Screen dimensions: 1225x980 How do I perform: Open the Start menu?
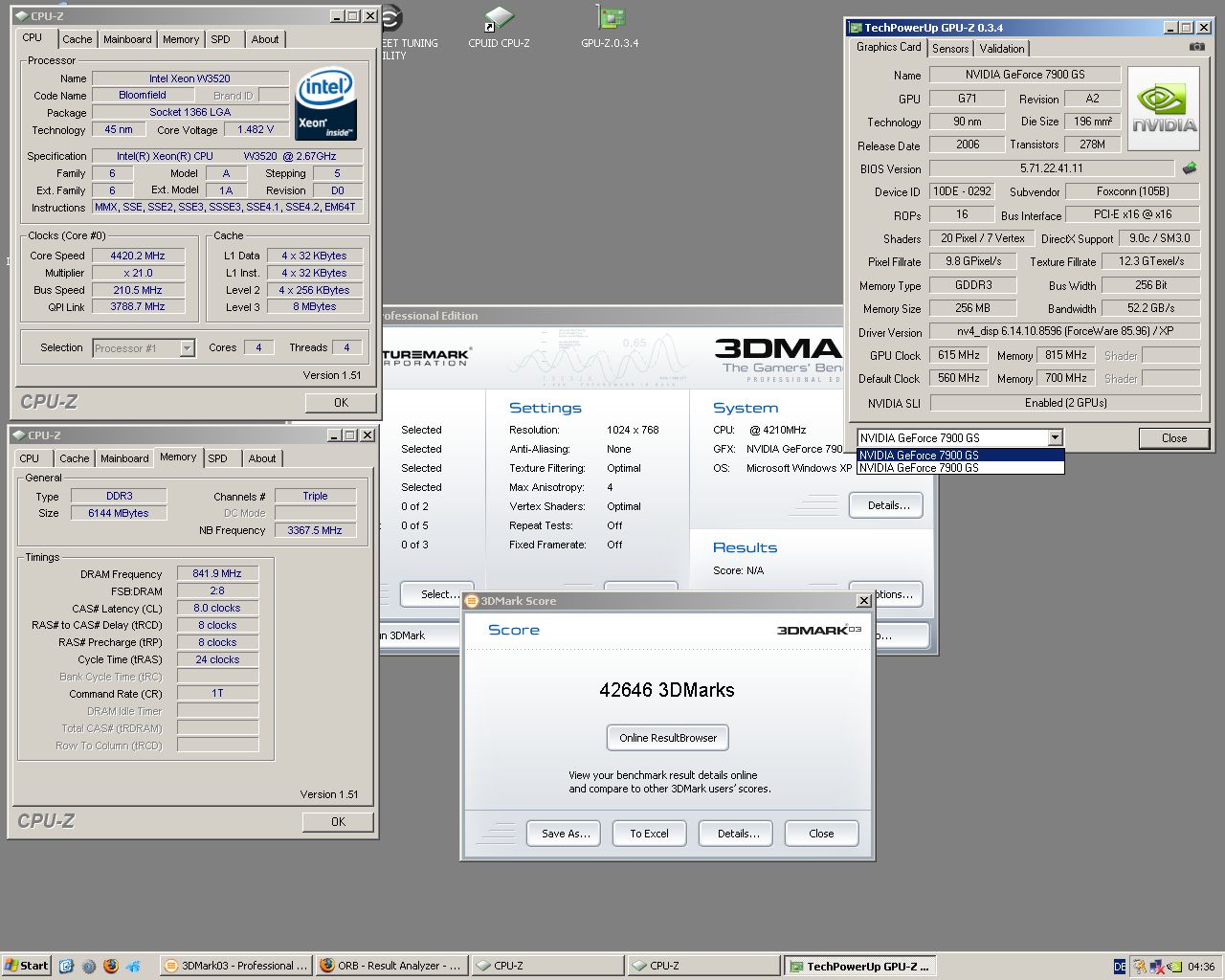26,966
